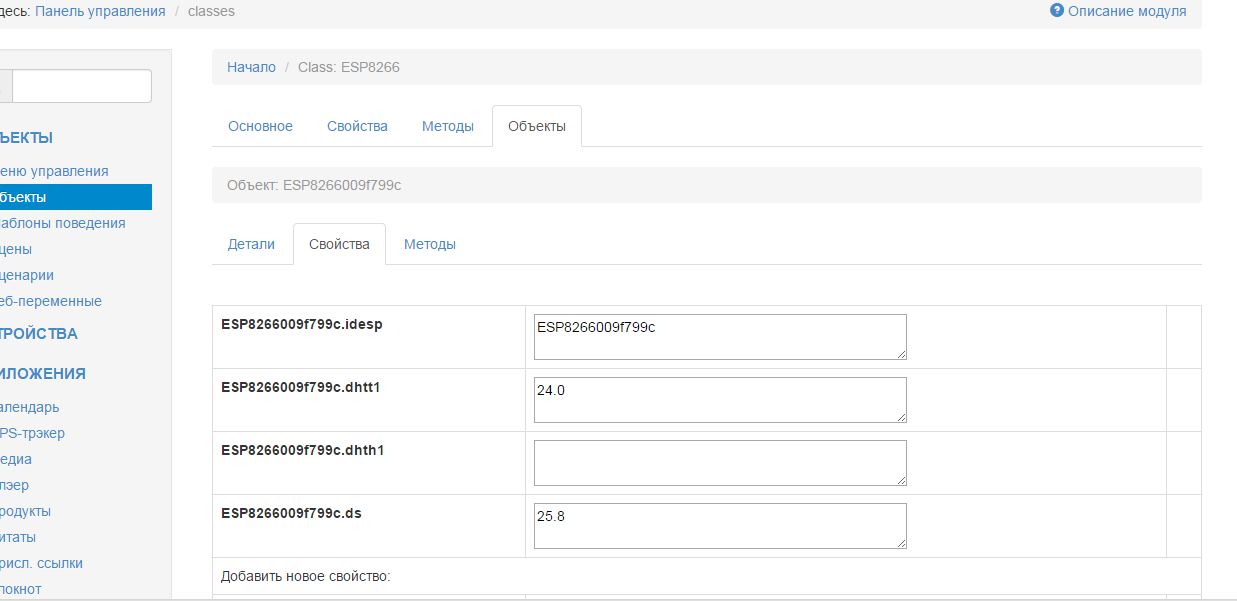The height and width of the screenshot is (601, 1237).
Task: Select the Объекты tab
Action: click(x=537, y=126)
